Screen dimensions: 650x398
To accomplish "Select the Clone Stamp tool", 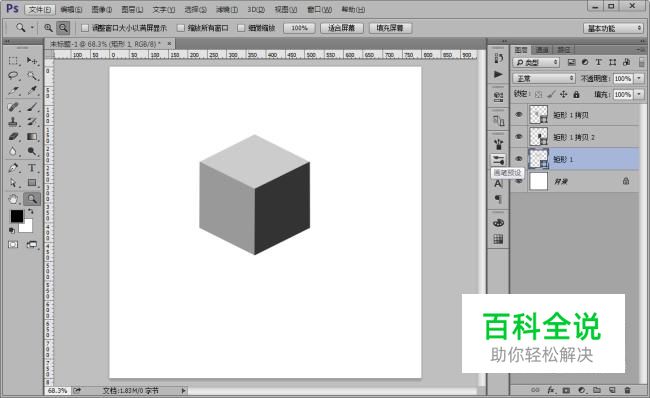I will click(x=13, y=121).
